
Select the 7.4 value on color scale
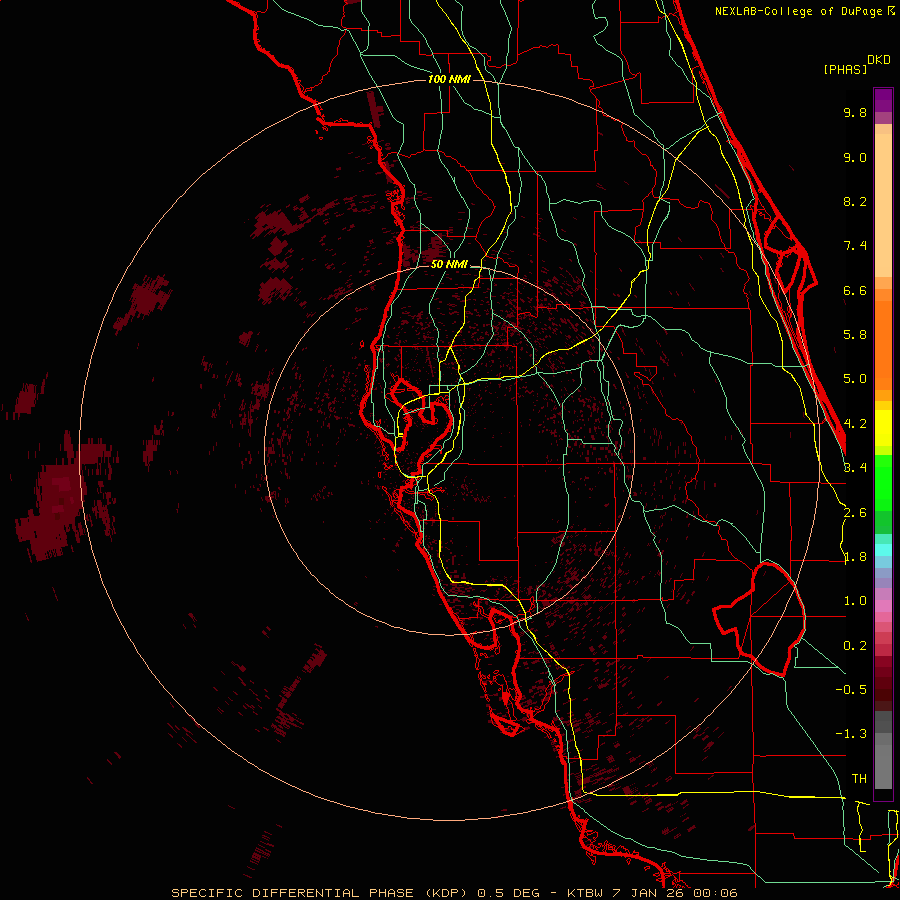[855, 246]
